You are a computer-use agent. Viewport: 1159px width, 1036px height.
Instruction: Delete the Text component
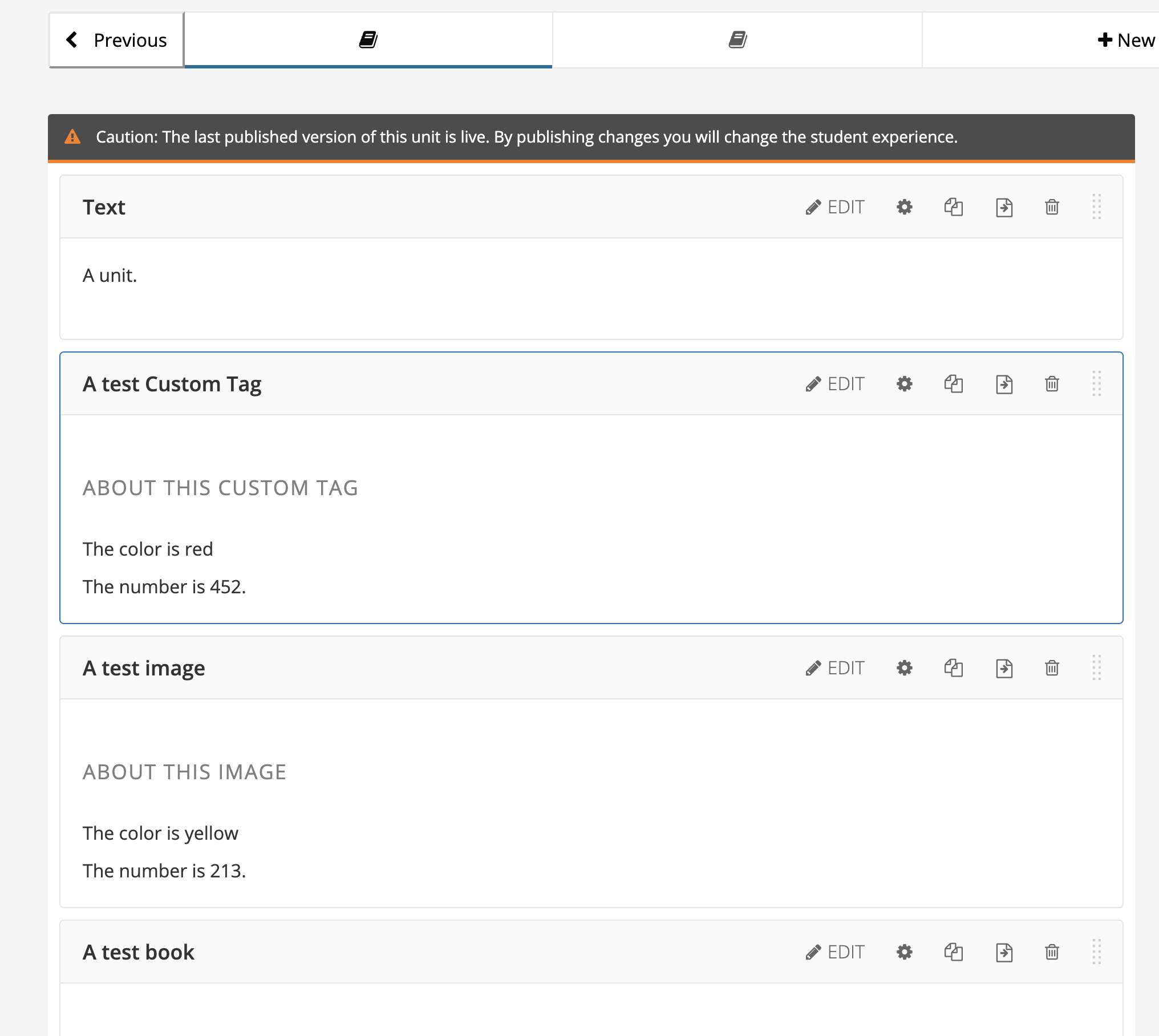[x=1052, y=207]
